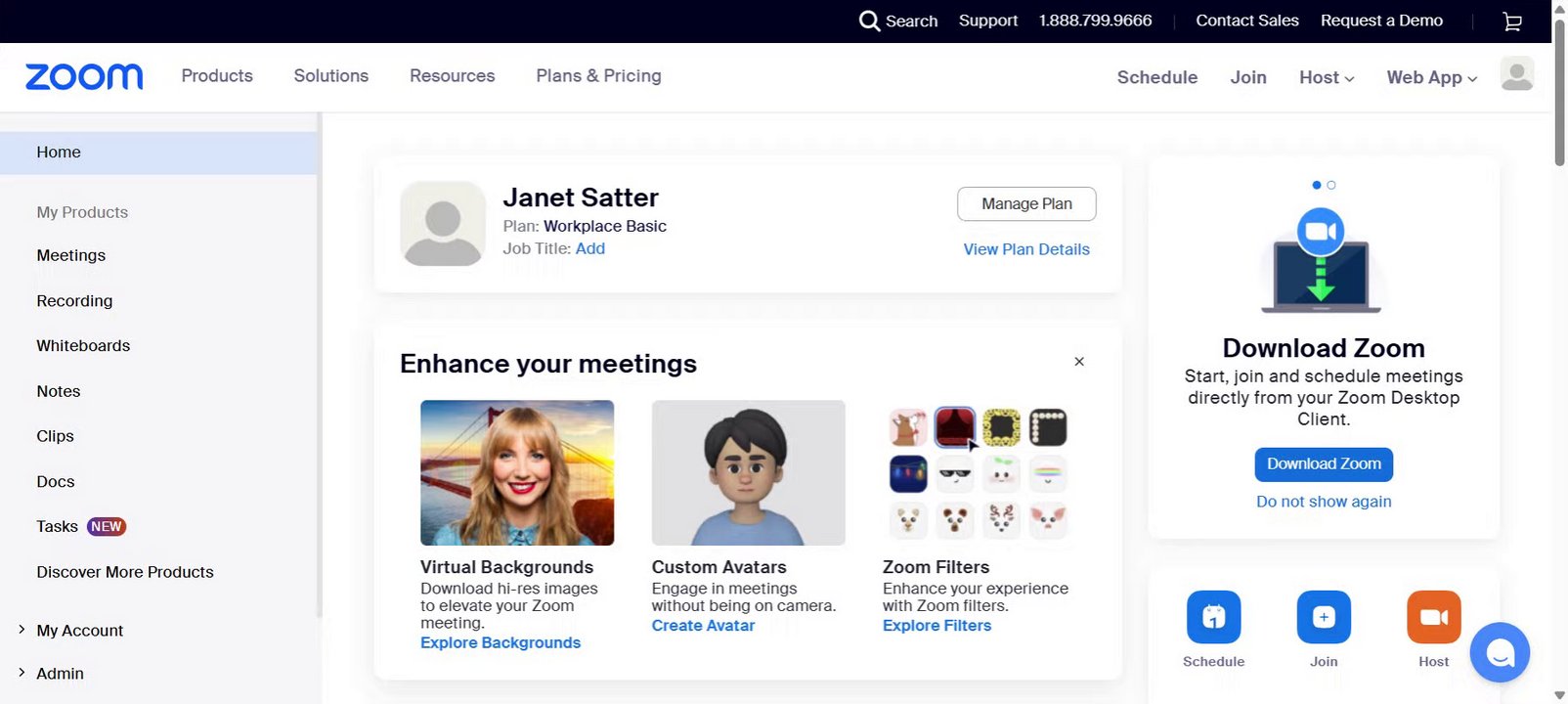
Task: Click the sidebar scrollbar
Action: 319,367
